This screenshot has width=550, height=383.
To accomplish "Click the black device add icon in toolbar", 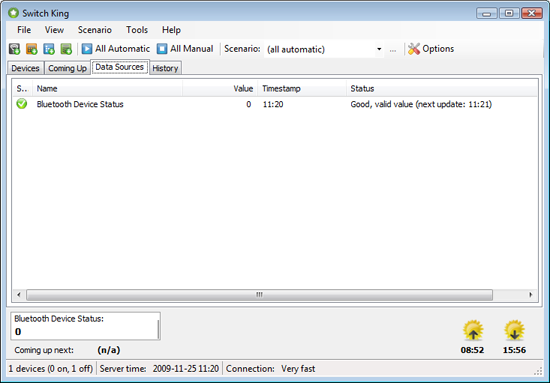I will [x=14, y=49].
